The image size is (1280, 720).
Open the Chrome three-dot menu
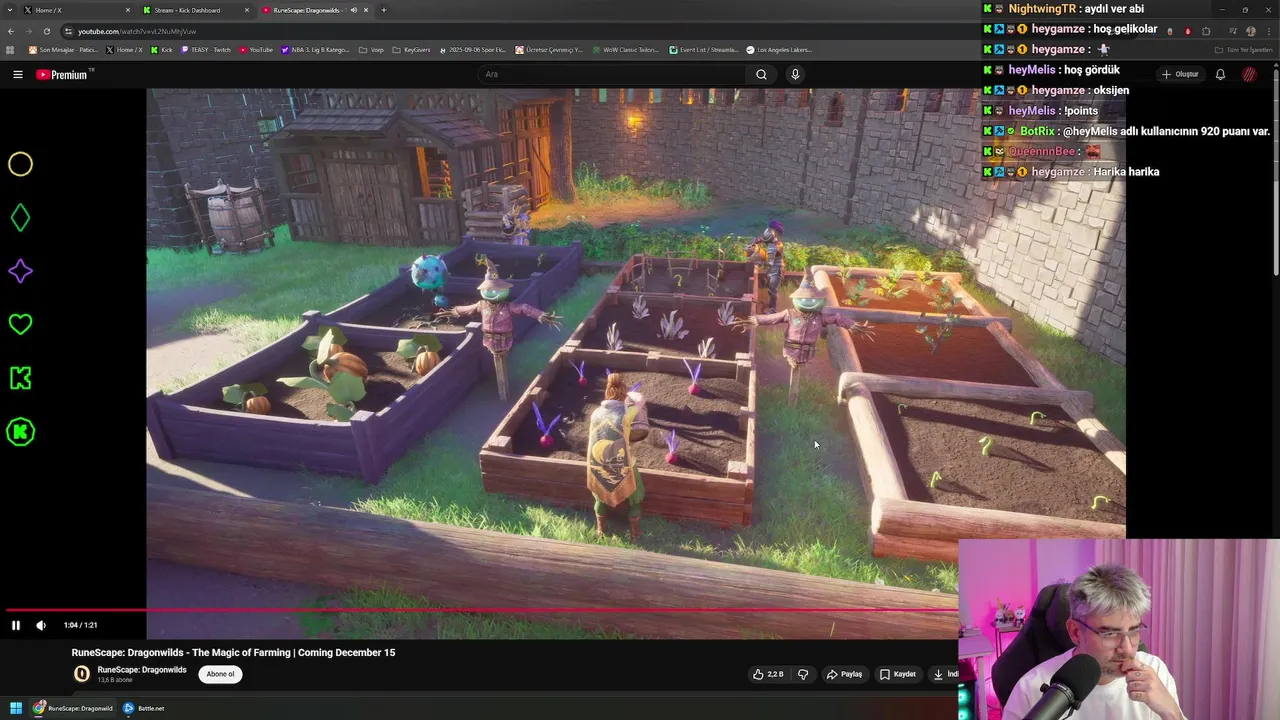(x=1269, y=31)
